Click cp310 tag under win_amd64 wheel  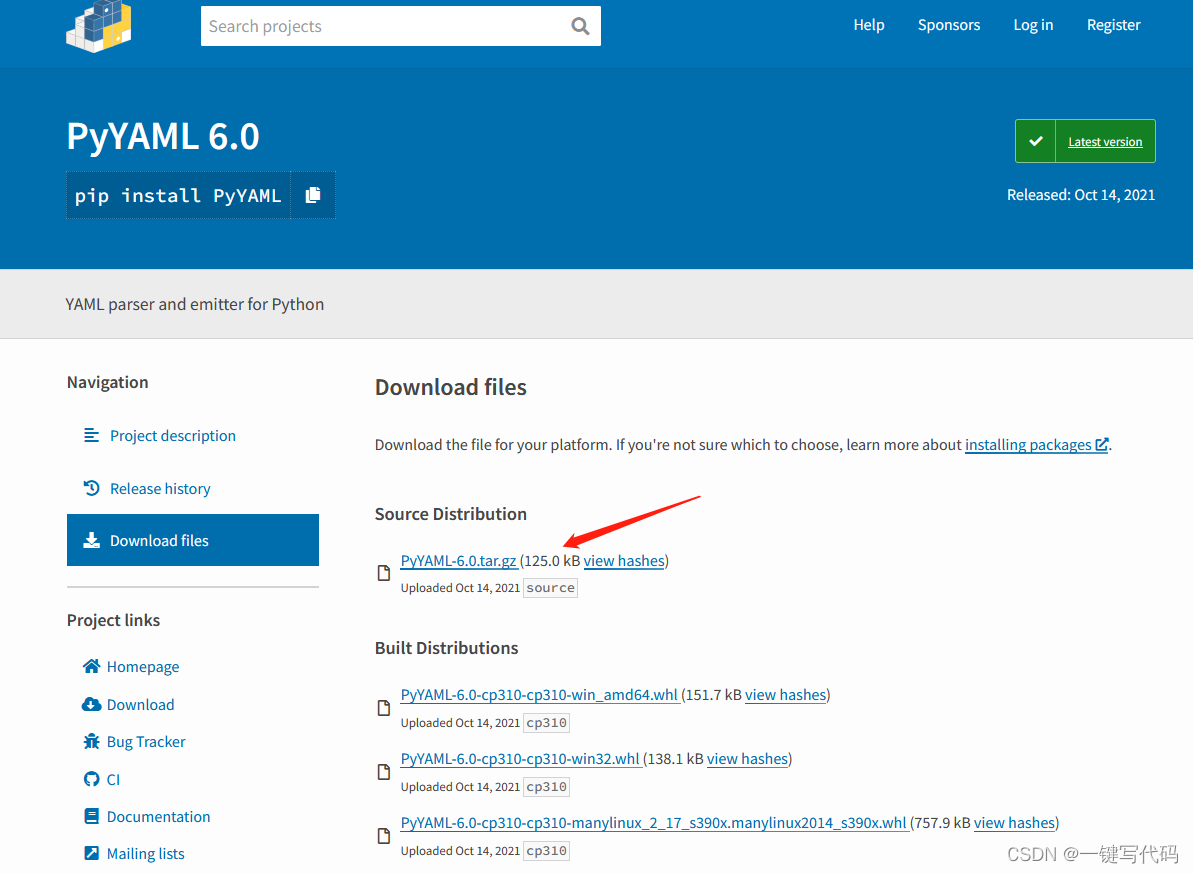[x=546, y=722]
